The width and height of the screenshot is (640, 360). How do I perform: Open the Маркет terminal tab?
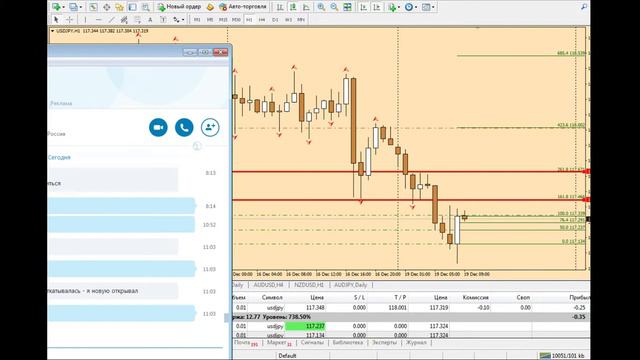[279, 343]
